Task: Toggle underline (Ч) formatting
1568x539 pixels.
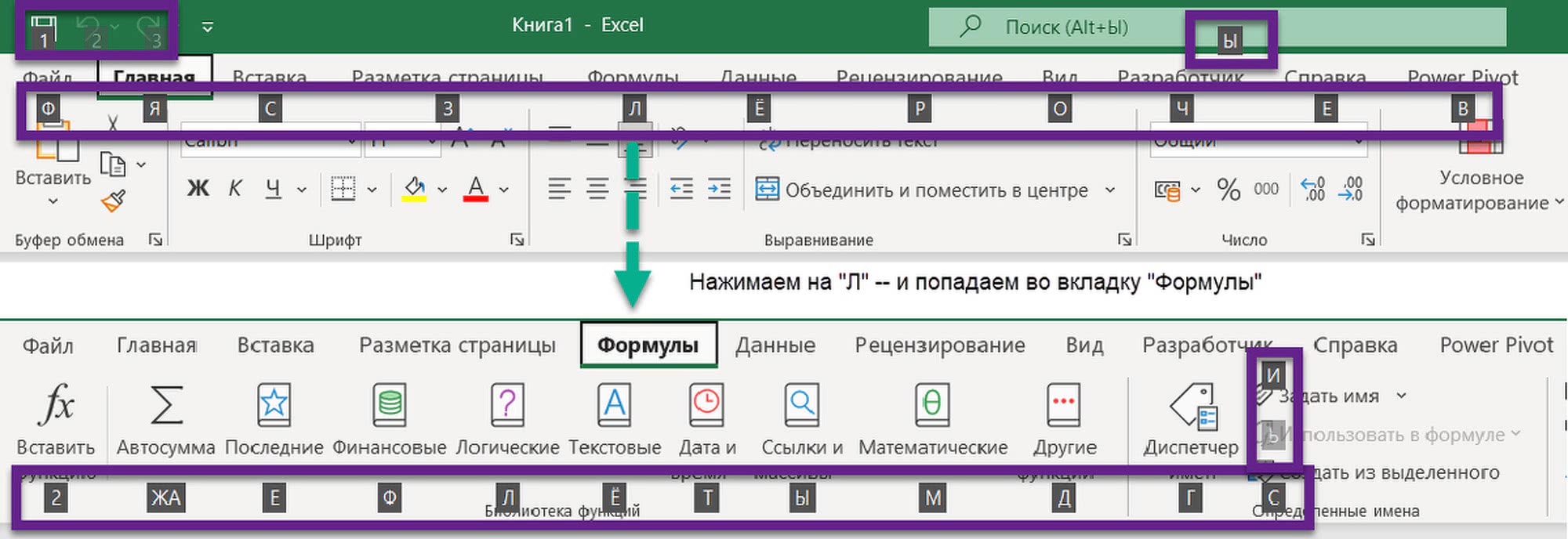Action: [x=273, y=189]
